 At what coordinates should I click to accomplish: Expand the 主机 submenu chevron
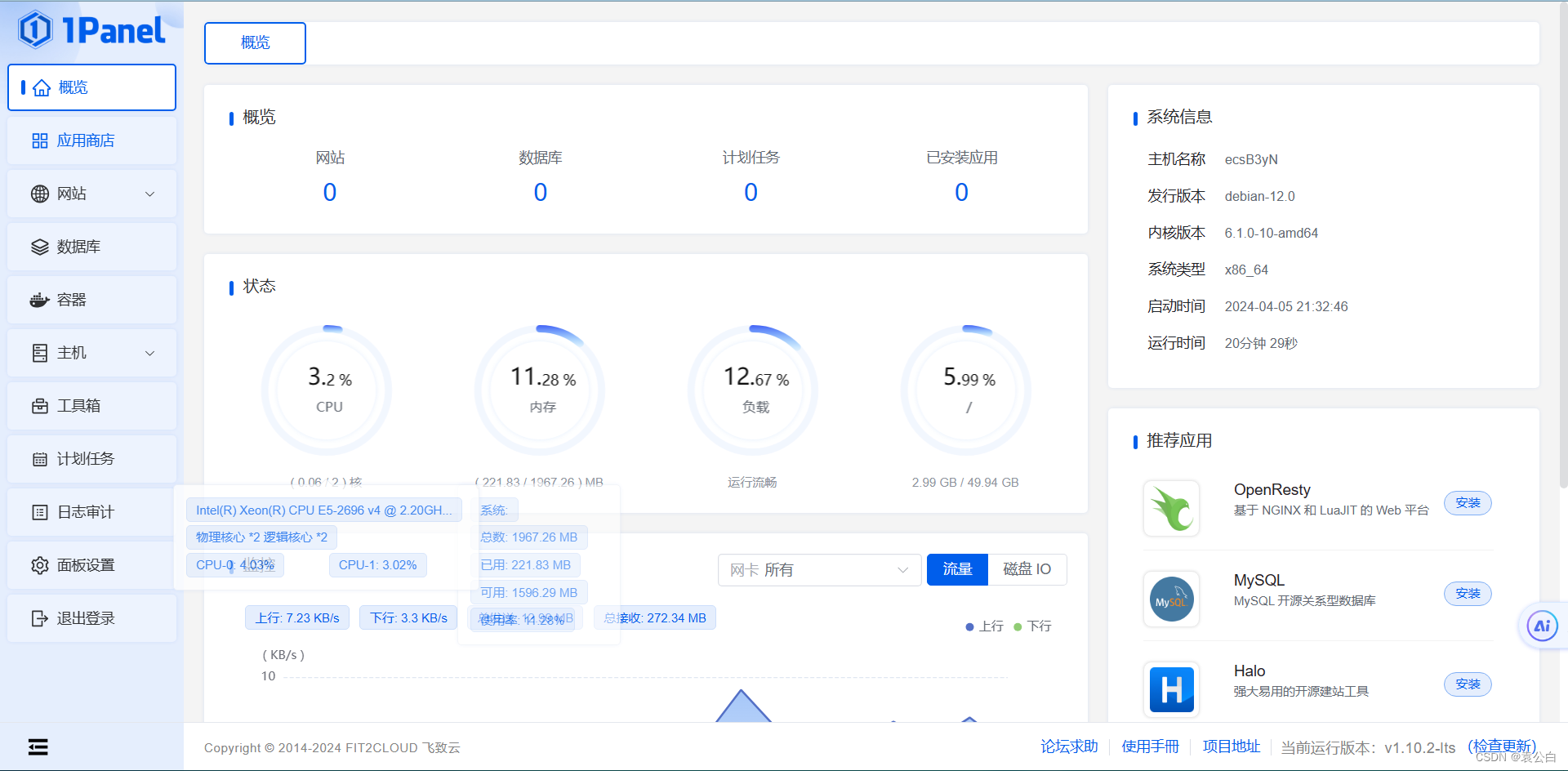coord(150,353)
